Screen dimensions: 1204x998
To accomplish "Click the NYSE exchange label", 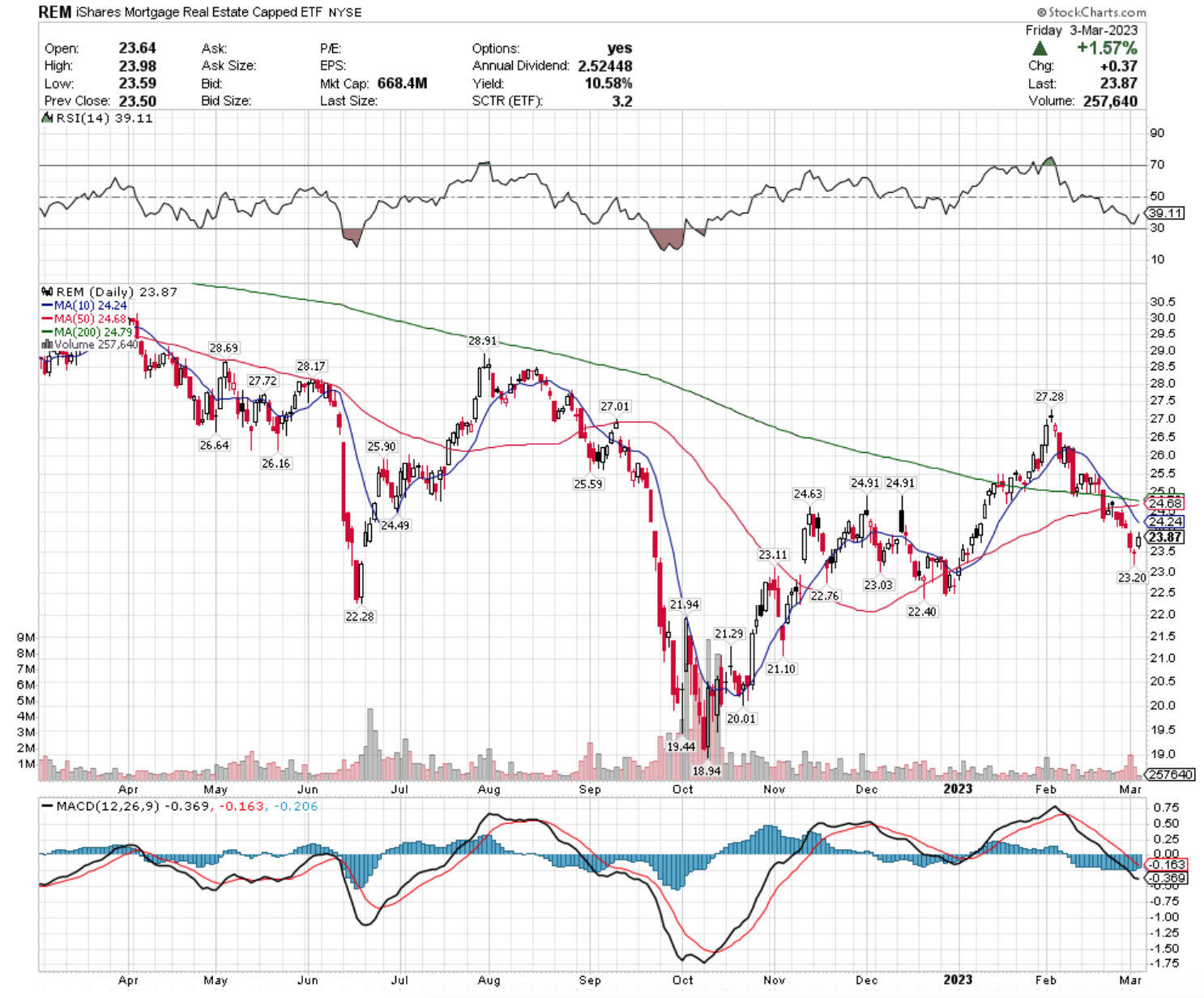I will [x=345, y=13].
